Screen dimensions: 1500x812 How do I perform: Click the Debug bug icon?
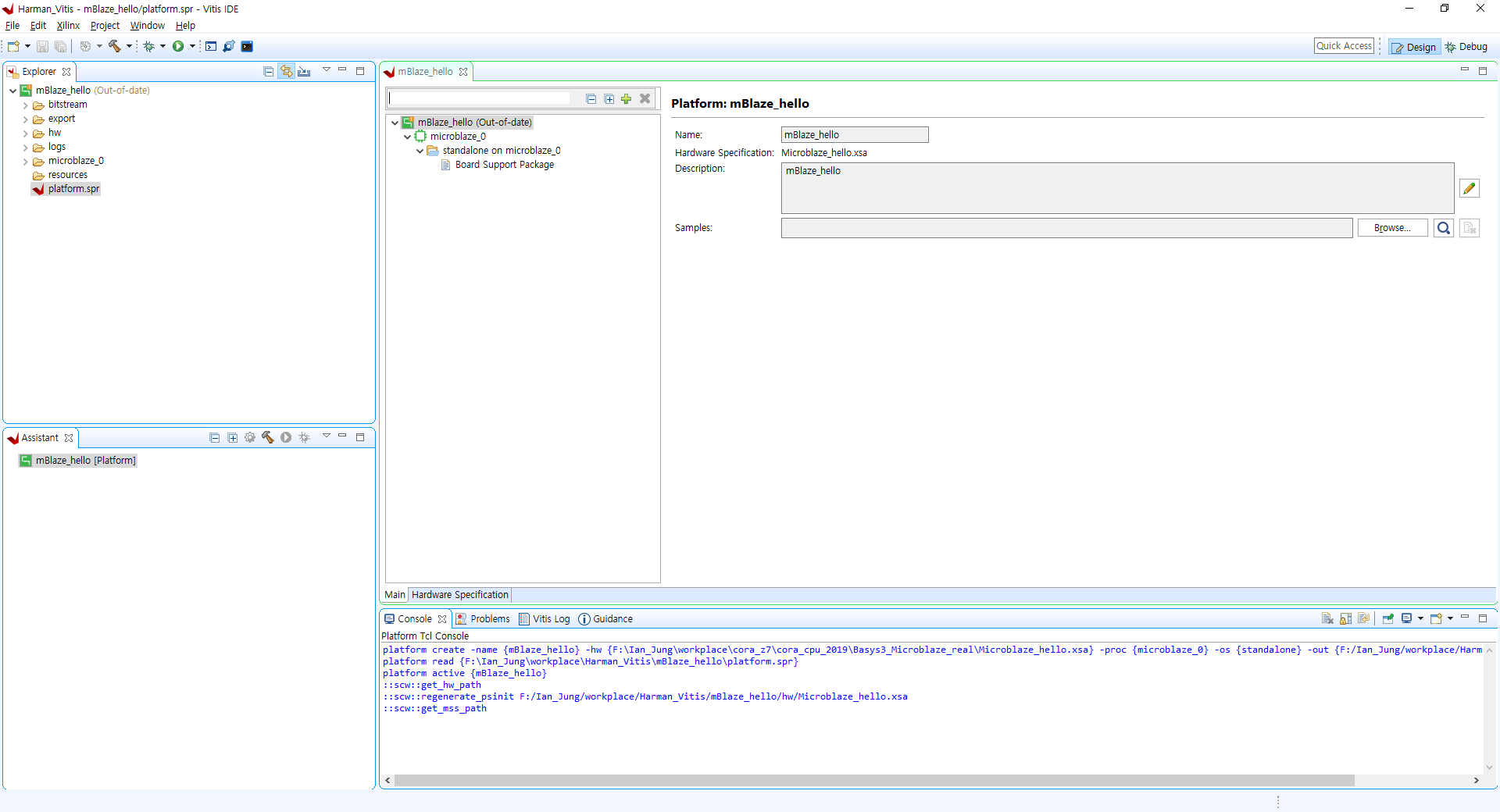148,47
